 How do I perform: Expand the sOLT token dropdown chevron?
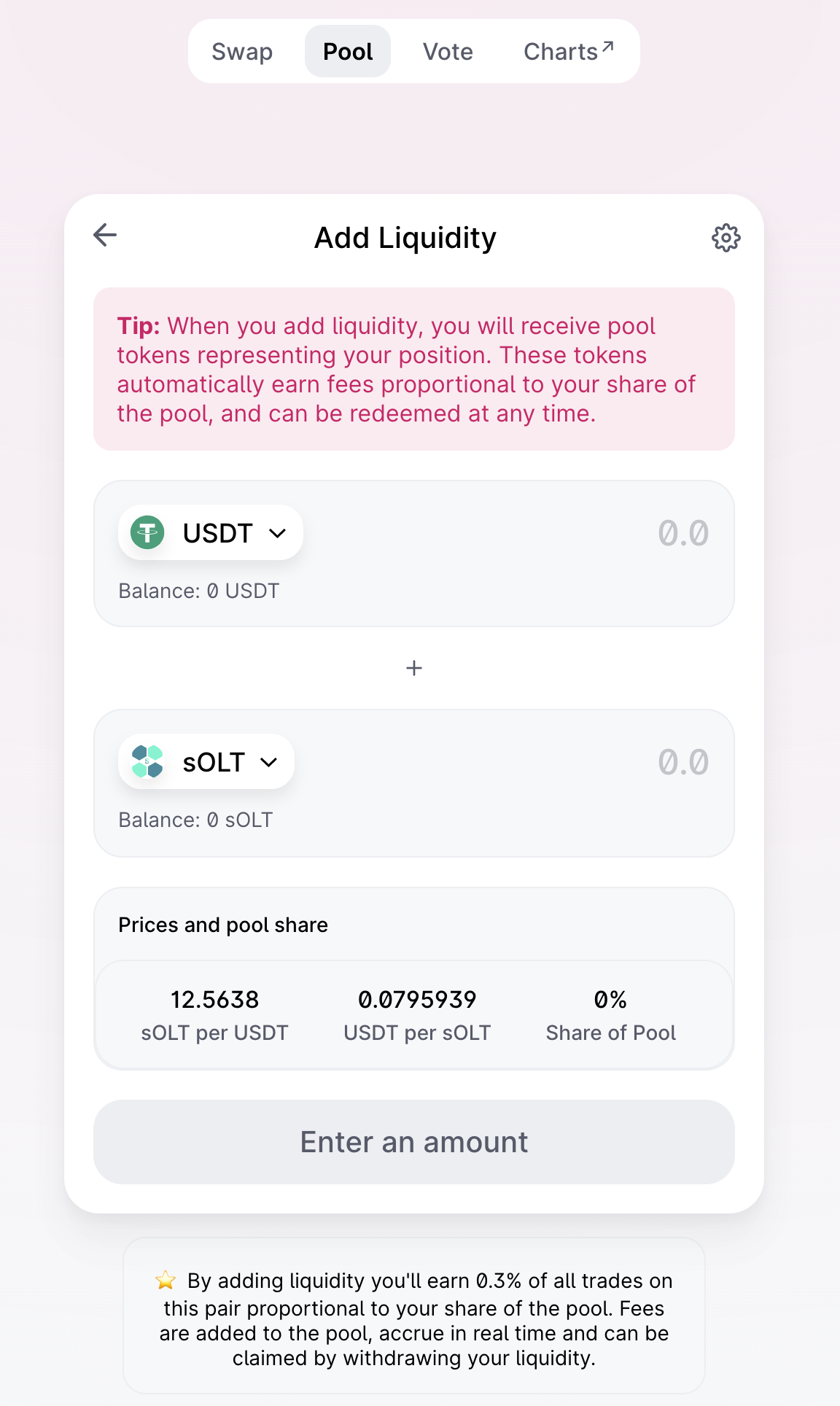coord(269,763)
